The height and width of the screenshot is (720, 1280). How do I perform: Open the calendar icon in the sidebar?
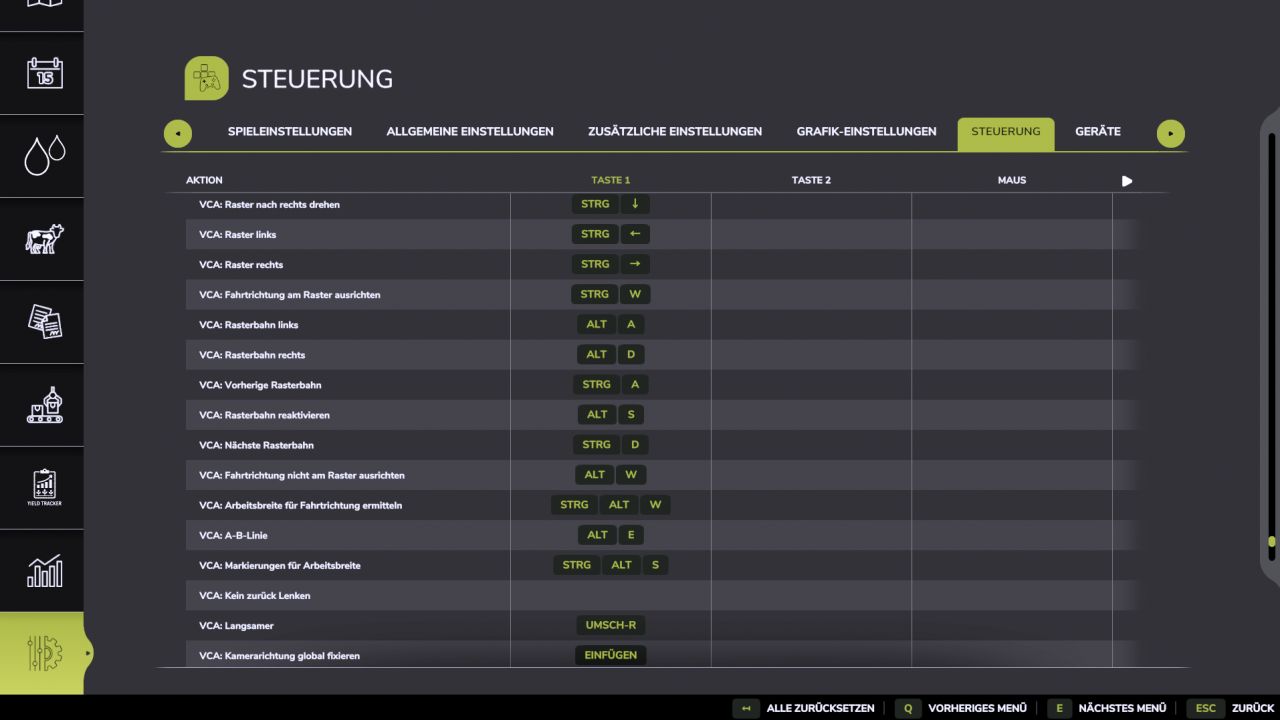click(x=44, y=73)
